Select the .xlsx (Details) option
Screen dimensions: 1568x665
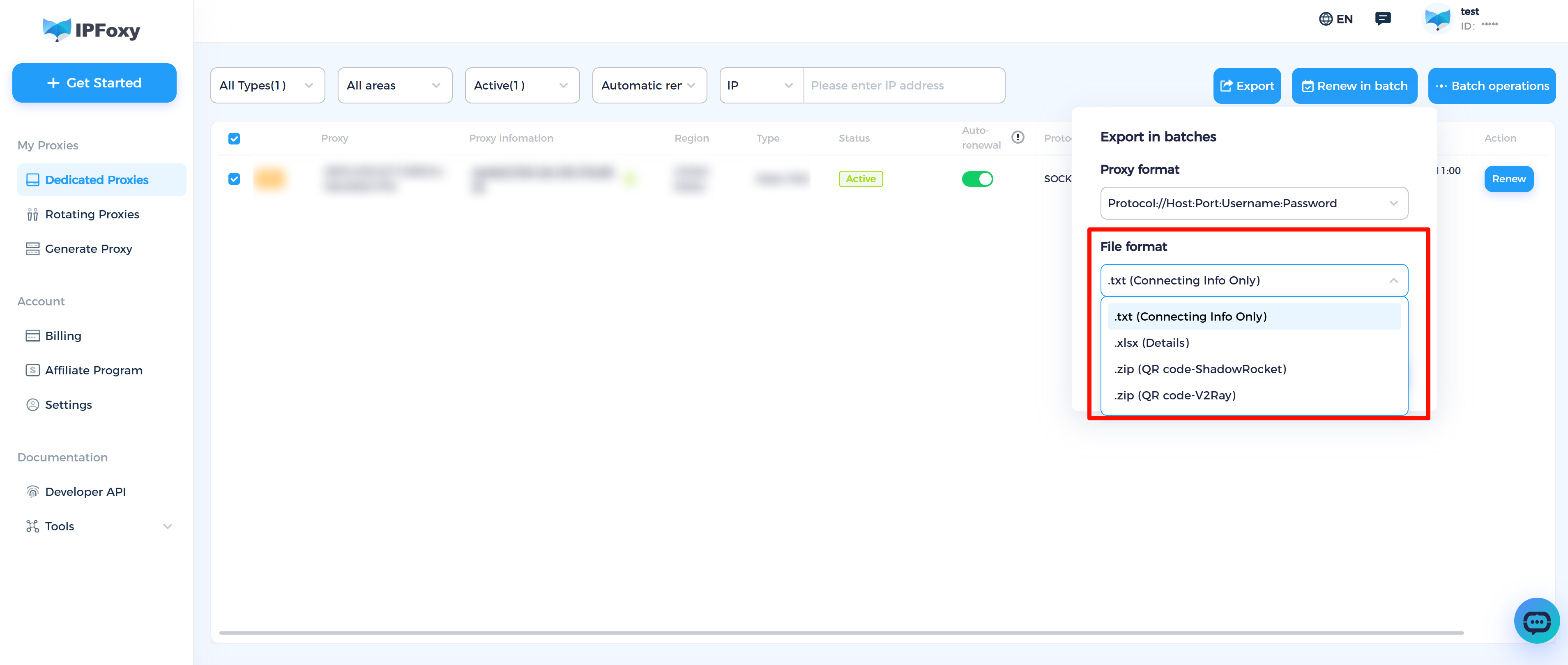coord(1253,343)
